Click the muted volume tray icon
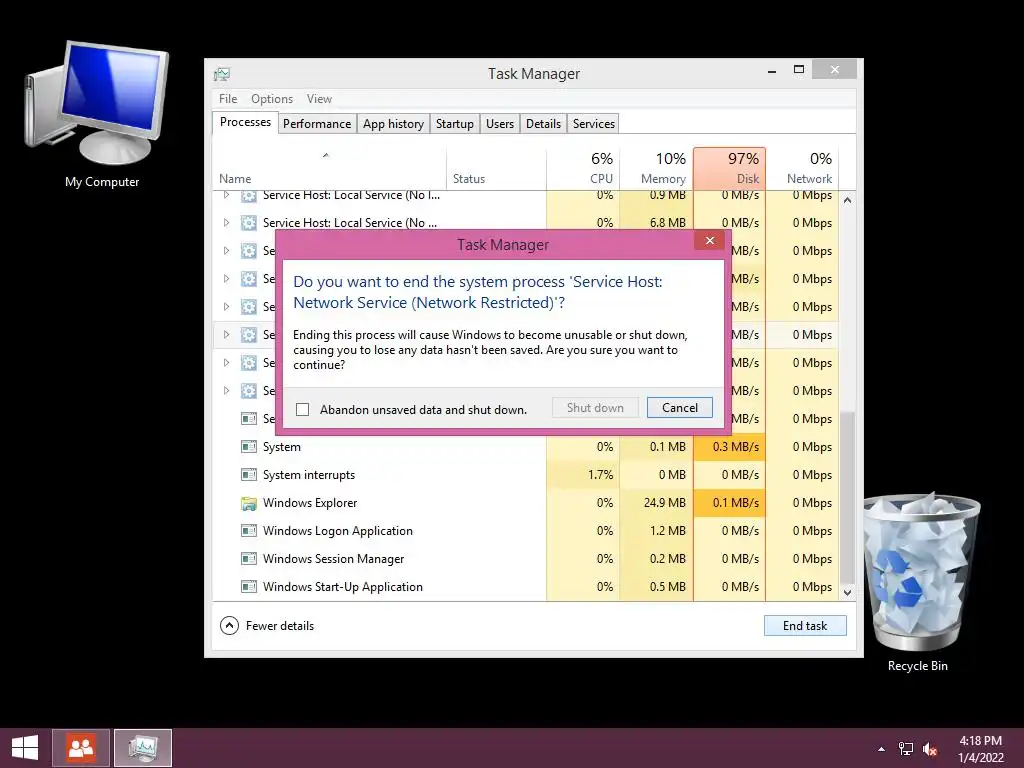Image resolution: width=1024 pixels, height=768 pixels. pos(930,749)
